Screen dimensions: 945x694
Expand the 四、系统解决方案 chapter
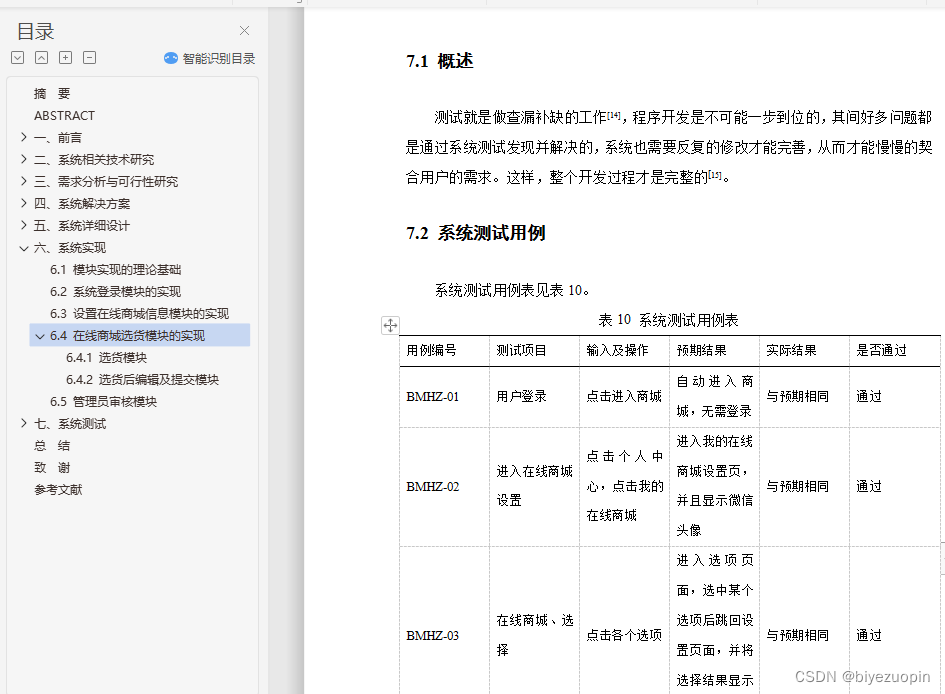[x=24, y=203]
